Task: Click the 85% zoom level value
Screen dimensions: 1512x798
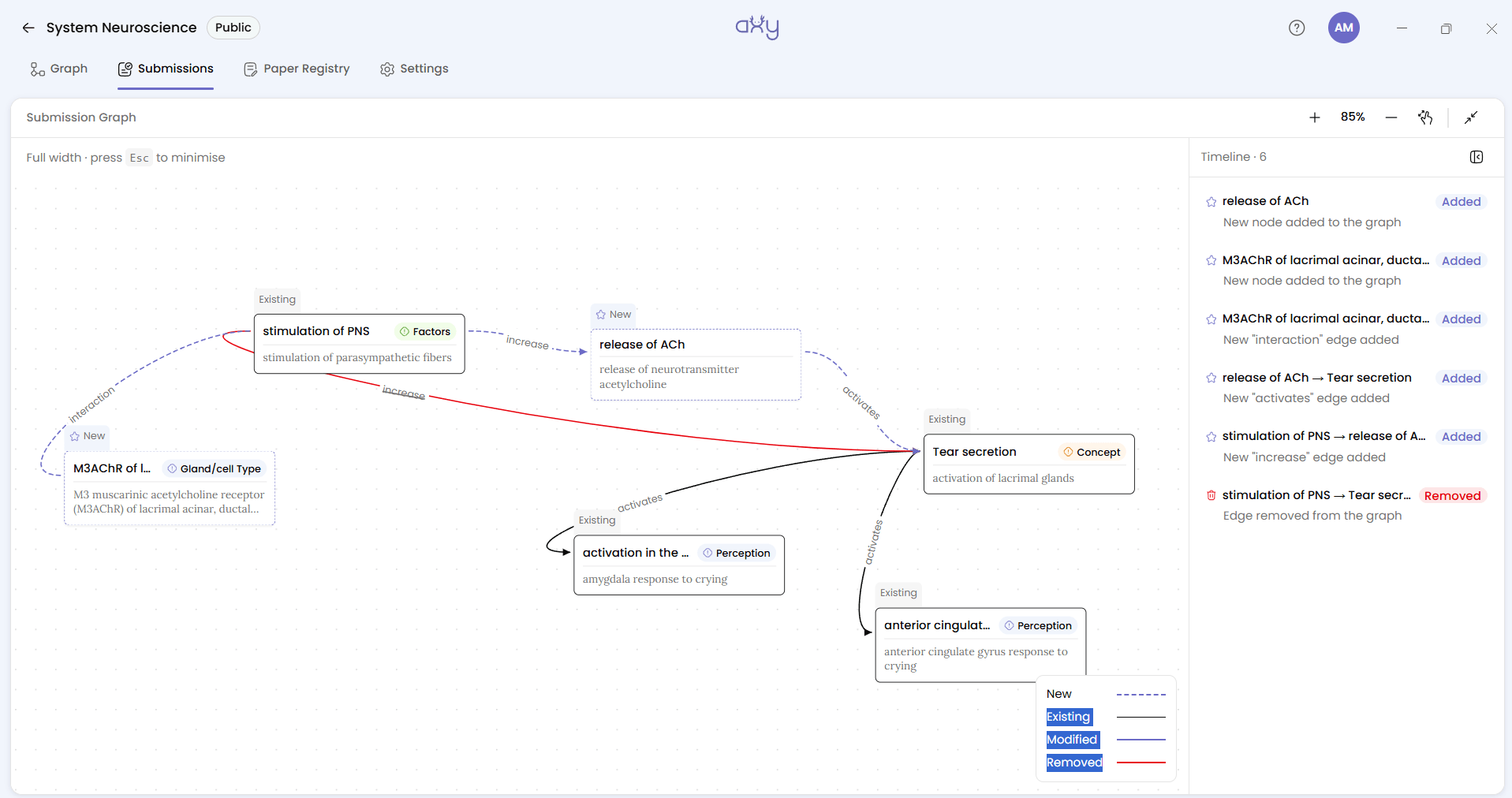Action: [x=1353, y=117]
